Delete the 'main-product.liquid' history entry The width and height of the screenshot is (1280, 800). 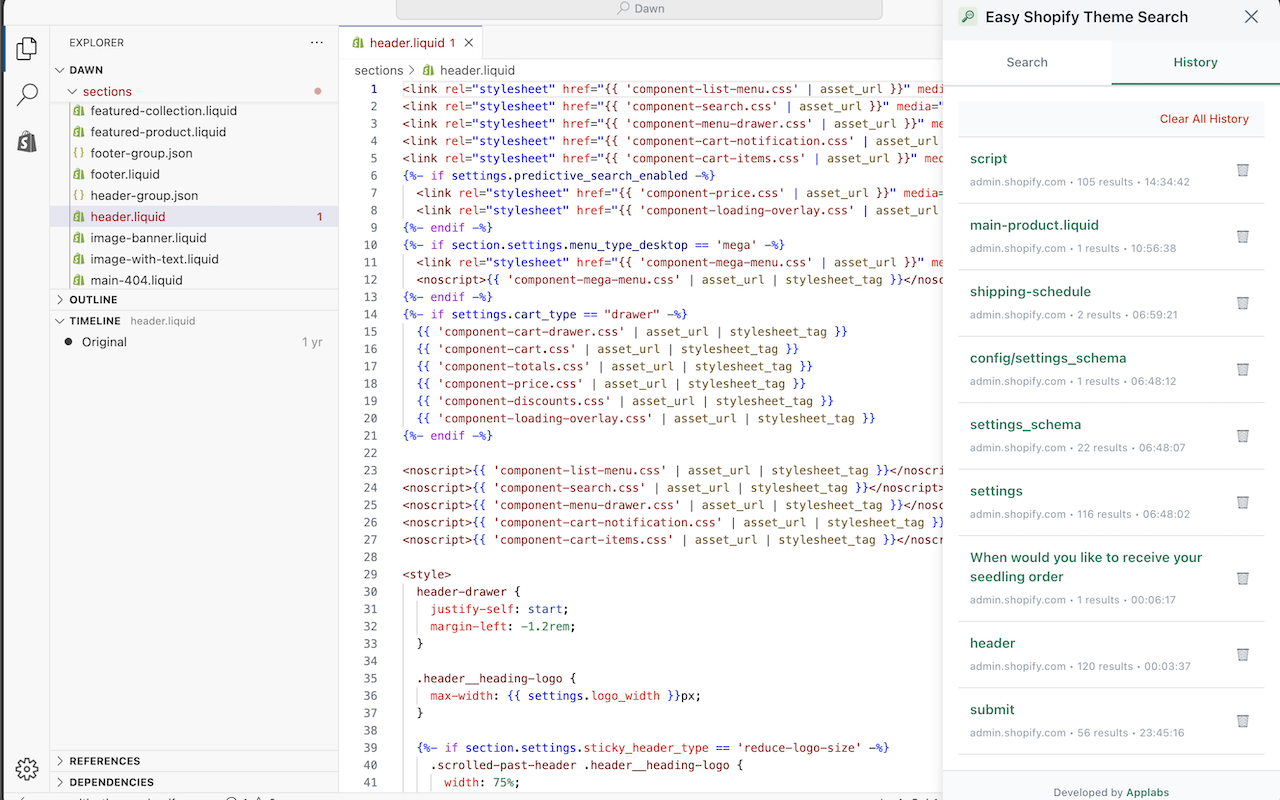click(1242, 237)
